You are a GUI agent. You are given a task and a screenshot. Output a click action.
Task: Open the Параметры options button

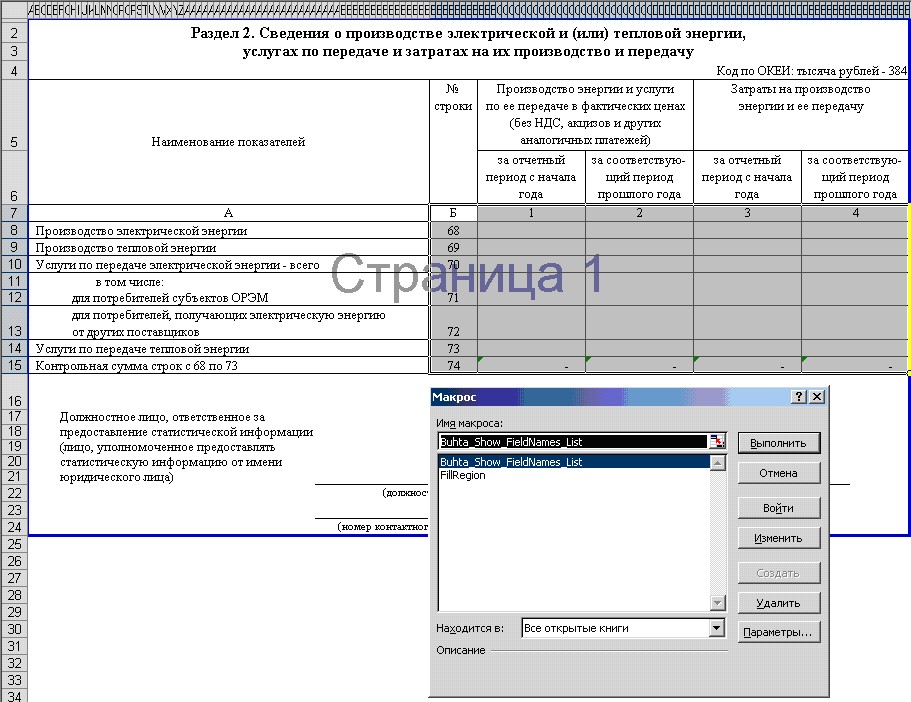[779, 632]
